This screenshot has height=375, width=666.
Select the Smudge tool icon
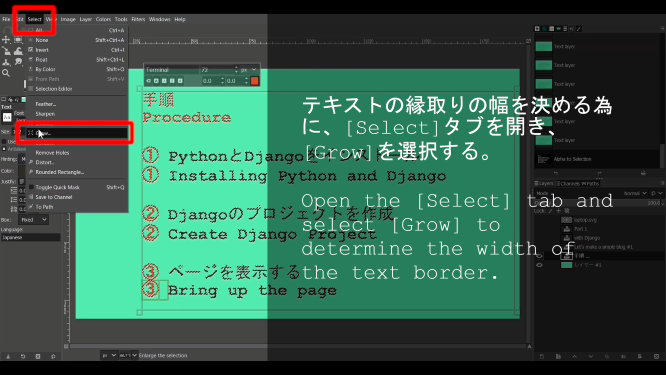(x=18, y=62)
